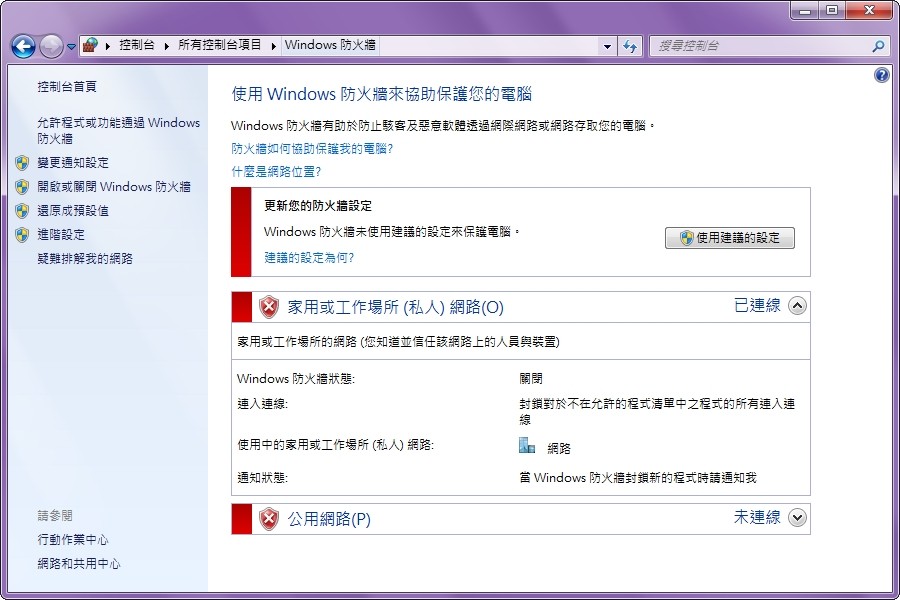Open 變更通知設定 link
The image size is (900, 600).
click(x=73, y=162)
